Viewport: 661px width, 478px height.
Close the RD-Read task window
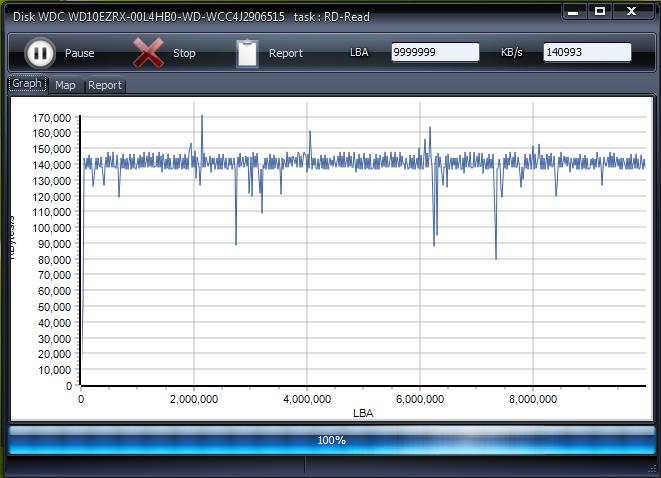tap(632, 11)
